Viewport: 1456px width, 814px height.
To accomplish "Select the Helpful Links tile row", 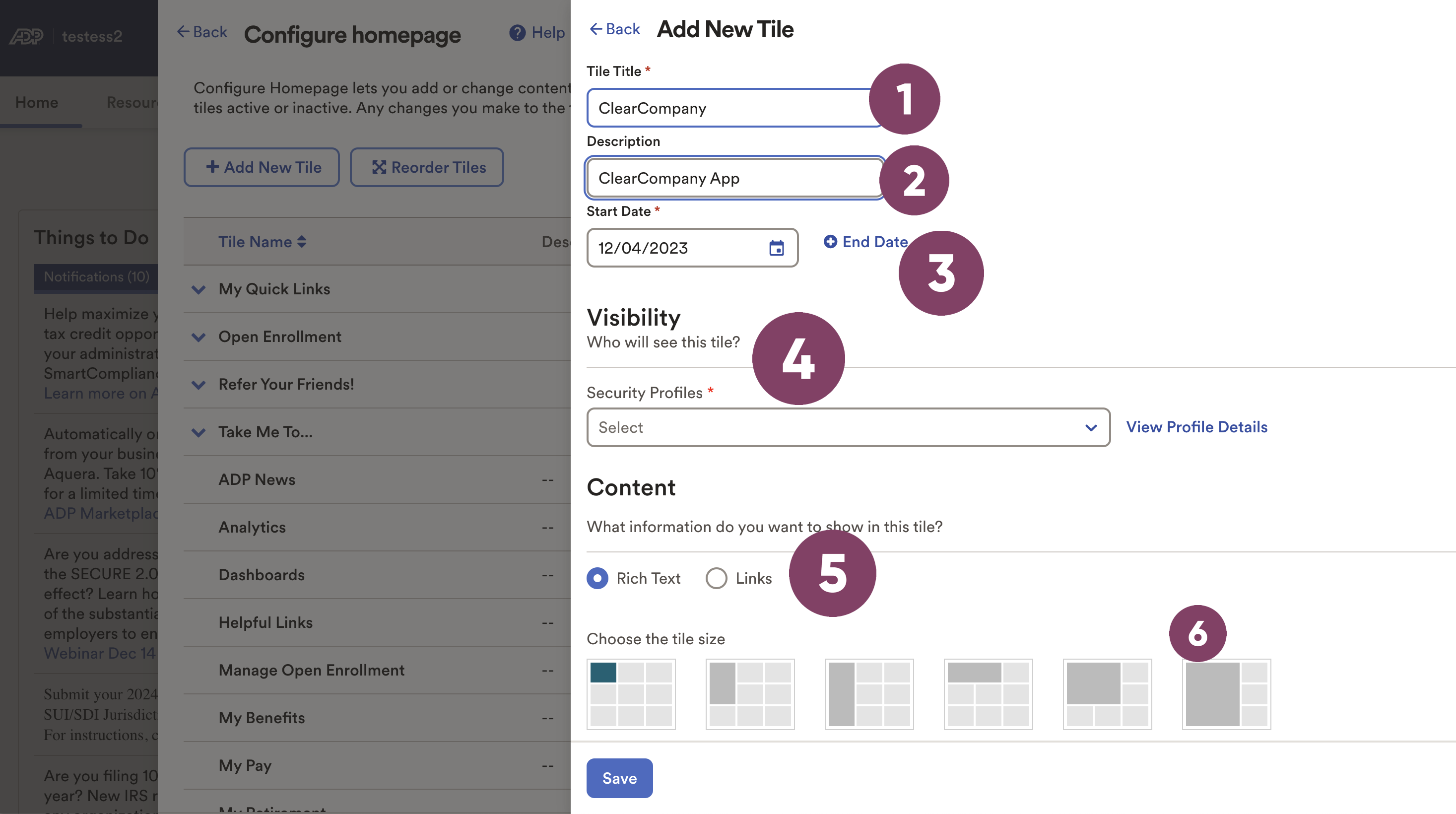I will pyautogui.click(x=377, y=622).
